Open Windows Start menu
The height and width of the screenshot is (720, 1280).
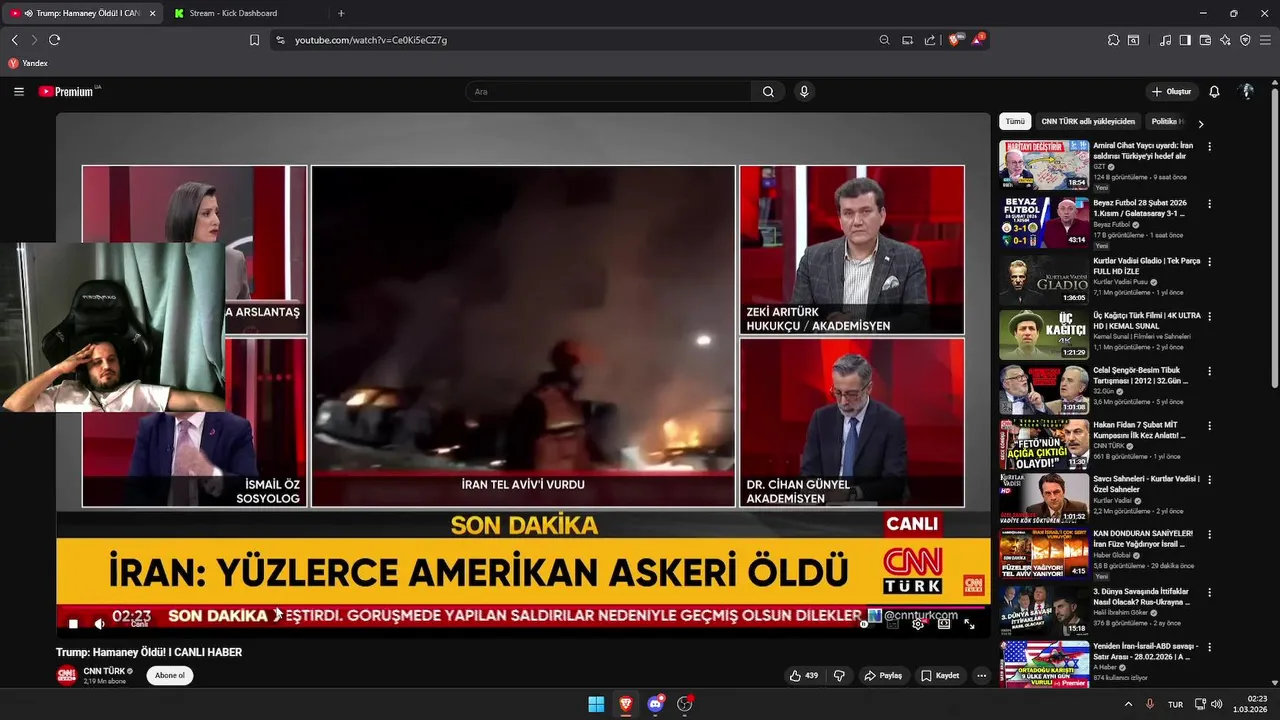[x=596, y=704]
